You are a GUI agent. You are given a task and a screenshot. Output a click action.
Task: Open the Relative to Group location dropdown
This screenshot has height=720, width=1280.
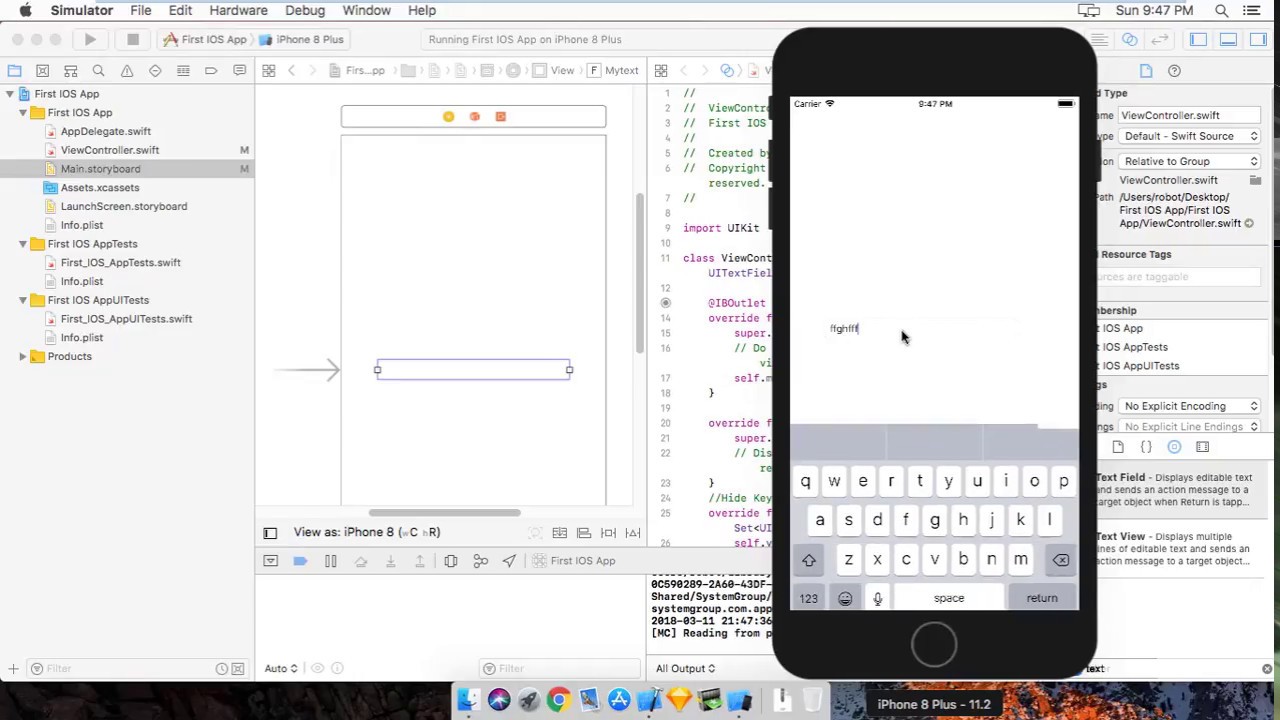tap(1190, 161)
